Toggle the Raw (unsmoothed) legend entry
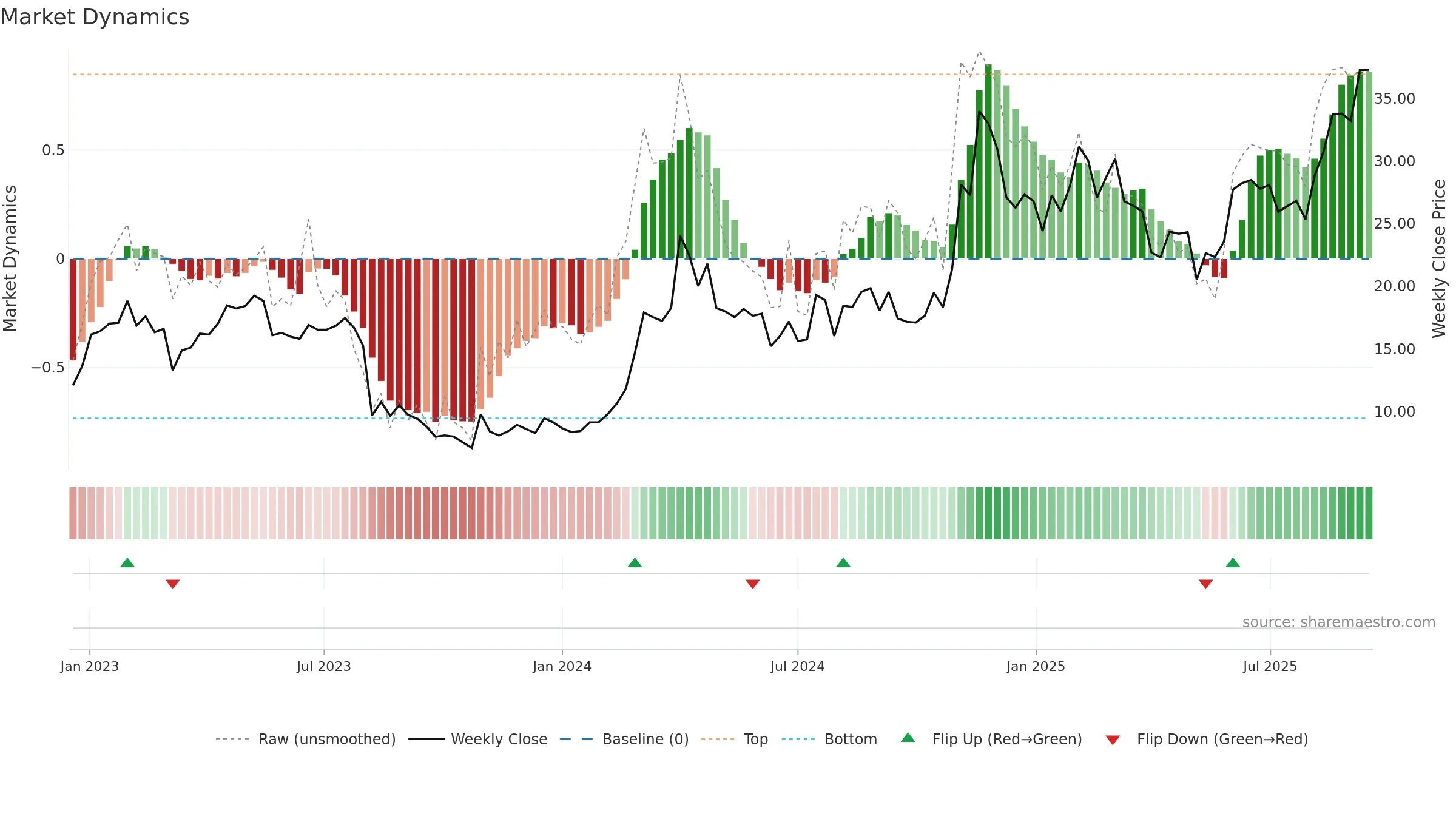The width and height of the screenshot is (1456, 819). click(x=306, y=739)
